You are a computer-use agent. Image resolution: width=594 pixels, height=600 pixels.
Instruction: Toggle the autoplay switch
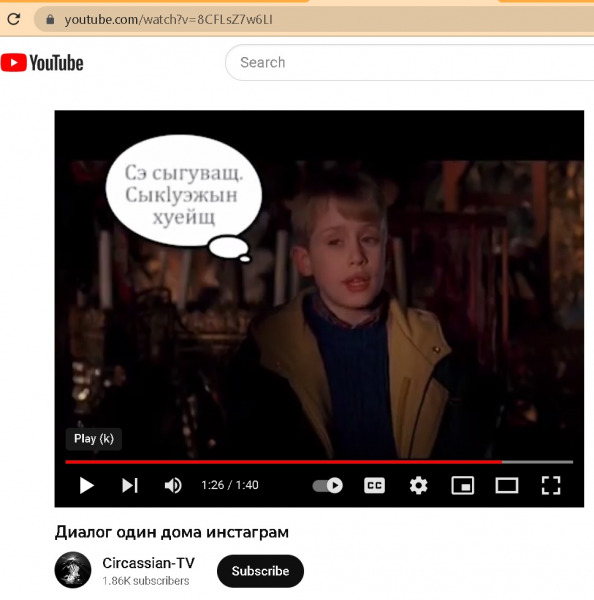(x=328, y=486)
